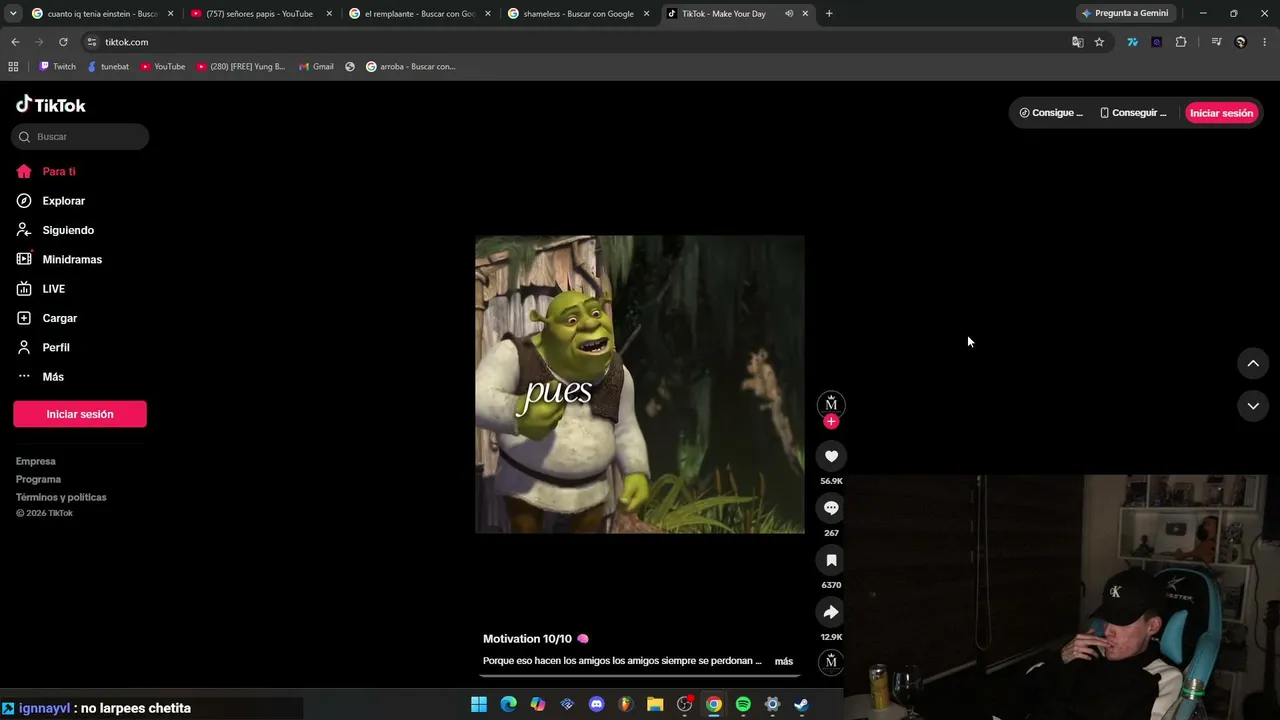The image size is (1280, 720).
Task: Share the video using the arrow icon
Action: point(831,612)
